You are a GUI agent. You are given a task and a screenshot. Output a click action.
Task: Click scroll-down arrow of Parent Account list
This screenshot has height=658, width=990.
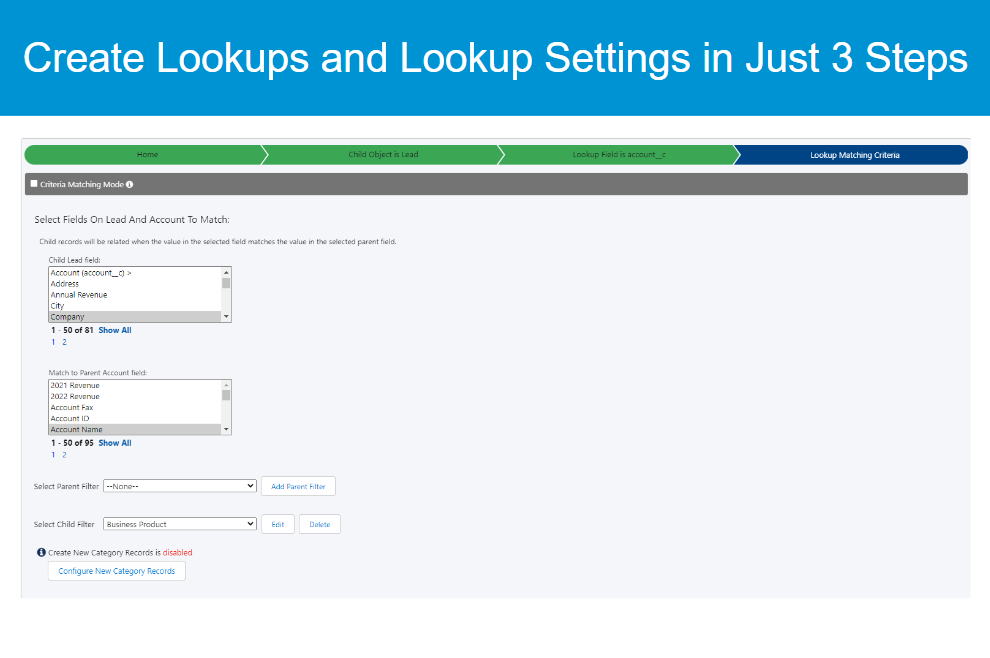pos(226,429)
